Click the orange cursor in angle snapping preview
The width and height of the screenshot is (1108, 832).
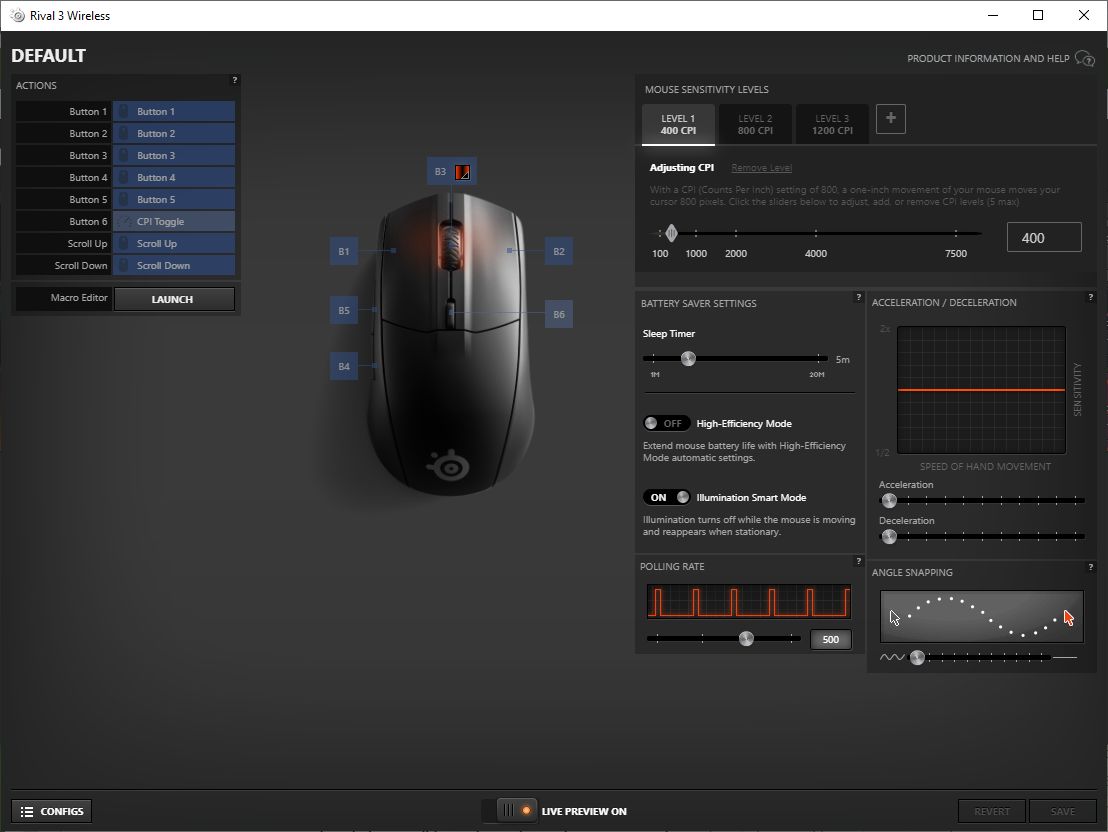(x=1068, y=618)
